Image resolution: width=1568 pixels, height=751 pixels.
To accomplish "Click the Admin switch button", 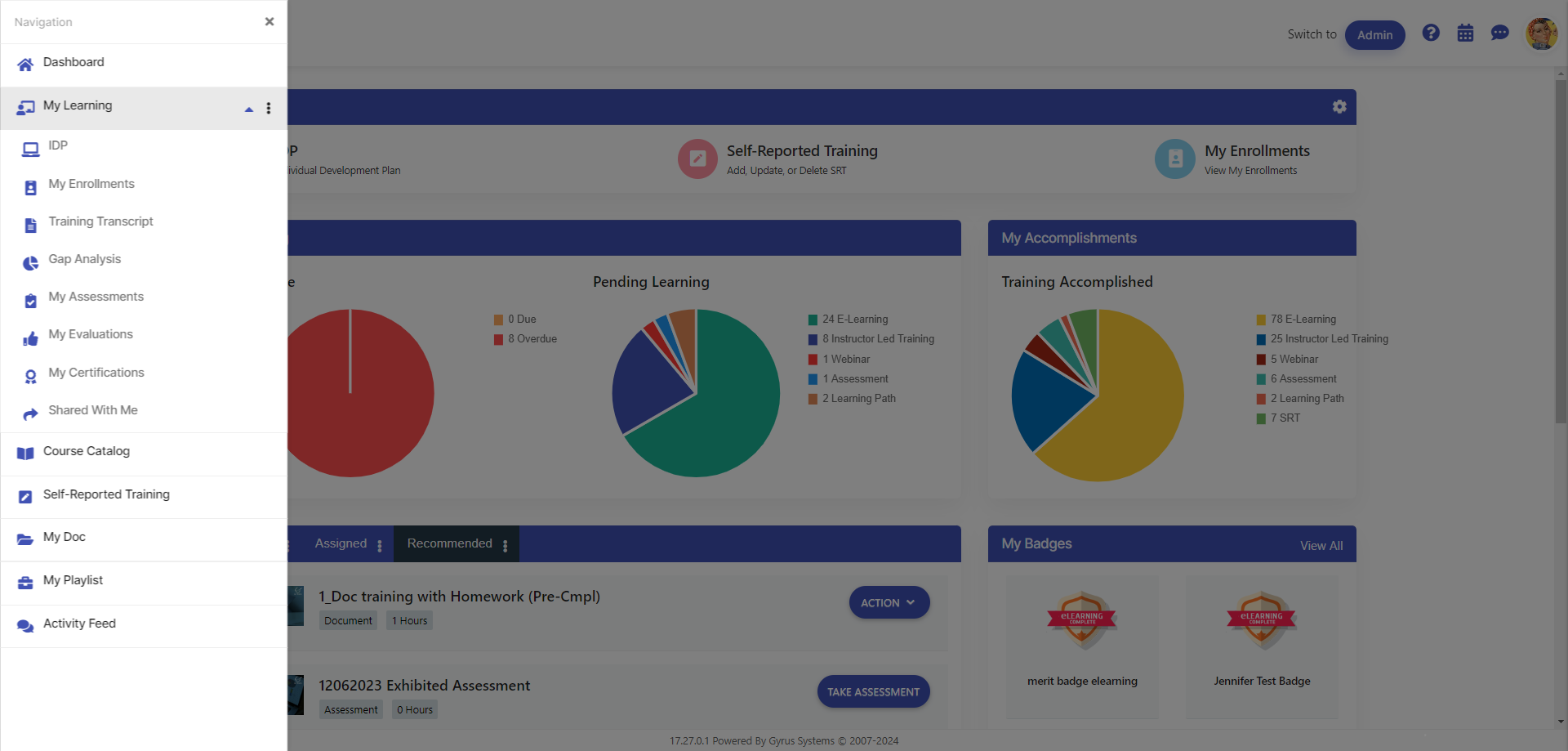I will pos(1374,35).
